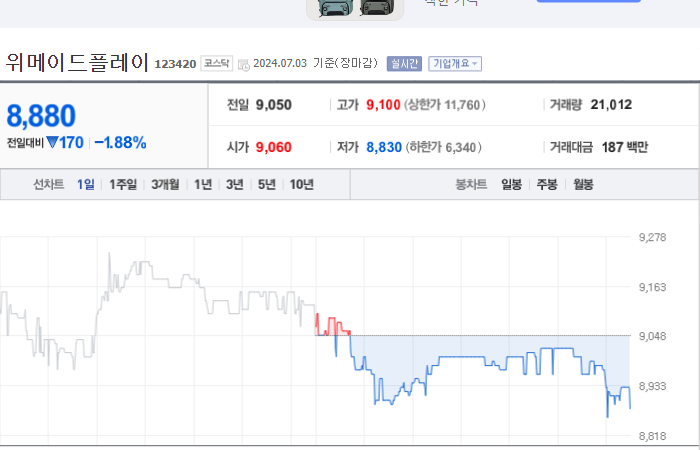Click the bus character thumbnail at top
This screenshot has height=450, width=700.
[355, 9]
